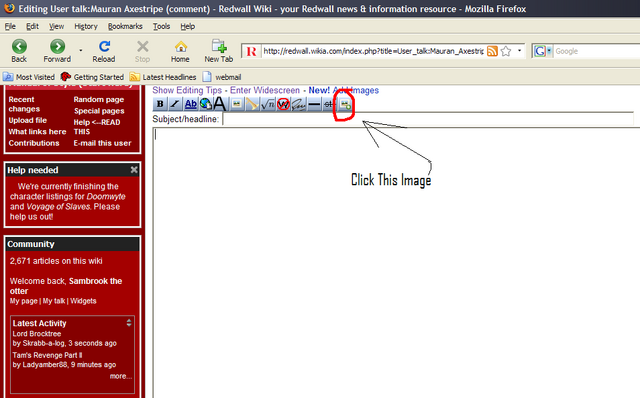Open the Tools menu

(x=161, y=27)
